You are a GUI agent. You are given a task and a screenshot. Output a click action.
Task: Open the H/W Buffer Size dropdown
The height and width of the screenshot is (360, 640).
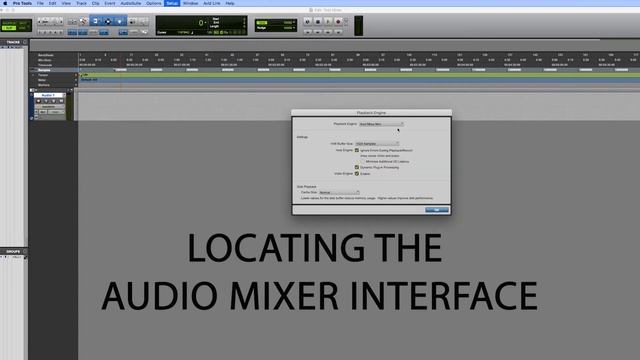377,144
